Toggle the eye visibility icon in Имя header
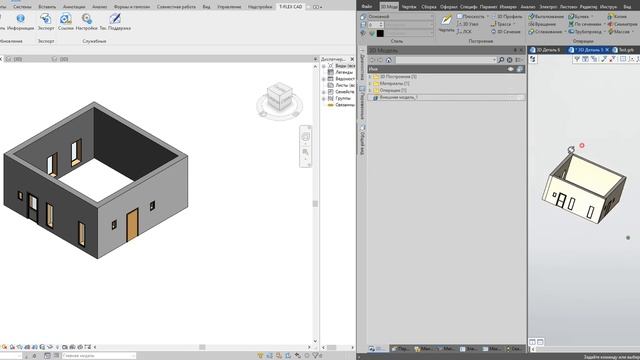 tap(511, 69)
